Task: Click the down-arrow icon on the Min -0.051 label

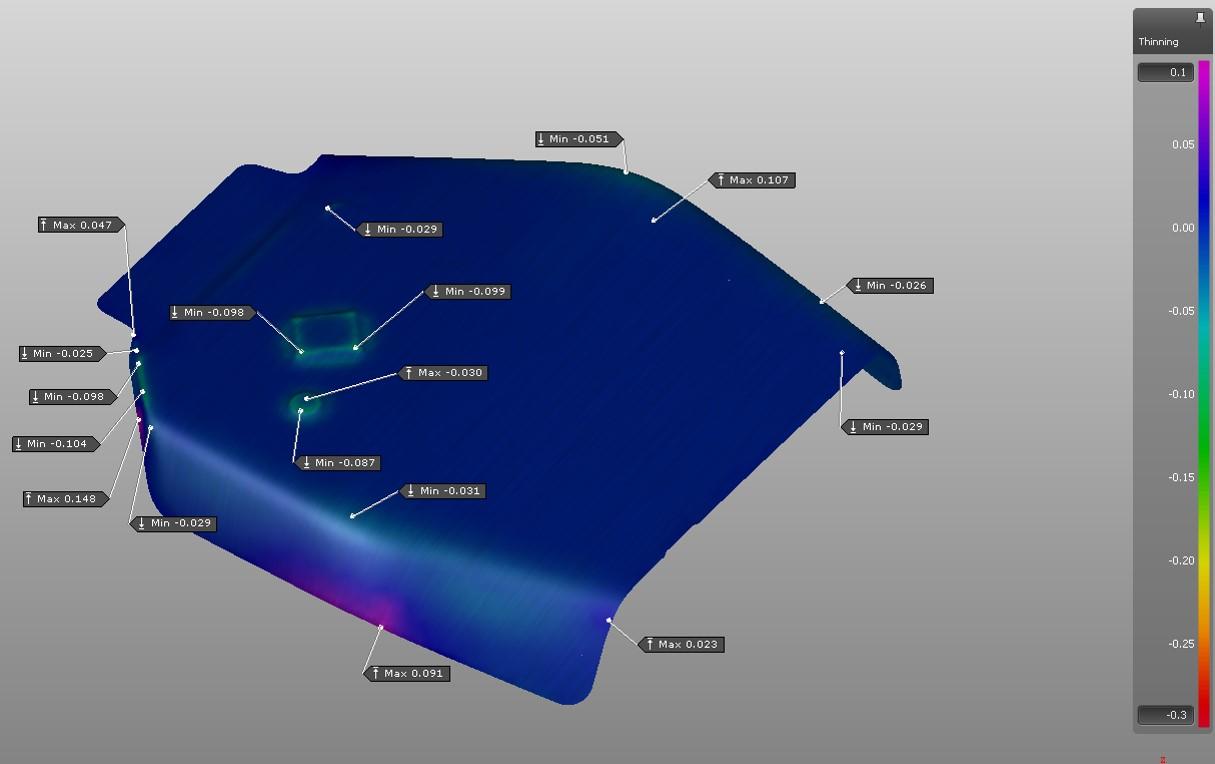Action: [x=541, y=139]
